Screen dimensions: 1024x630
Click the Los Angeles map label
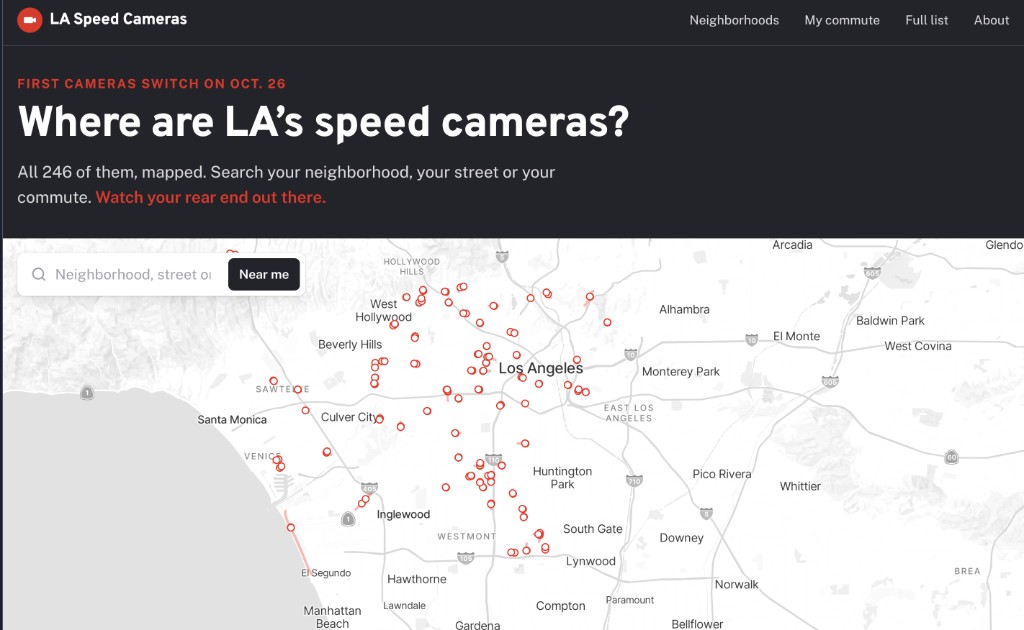tap(541, 368)
